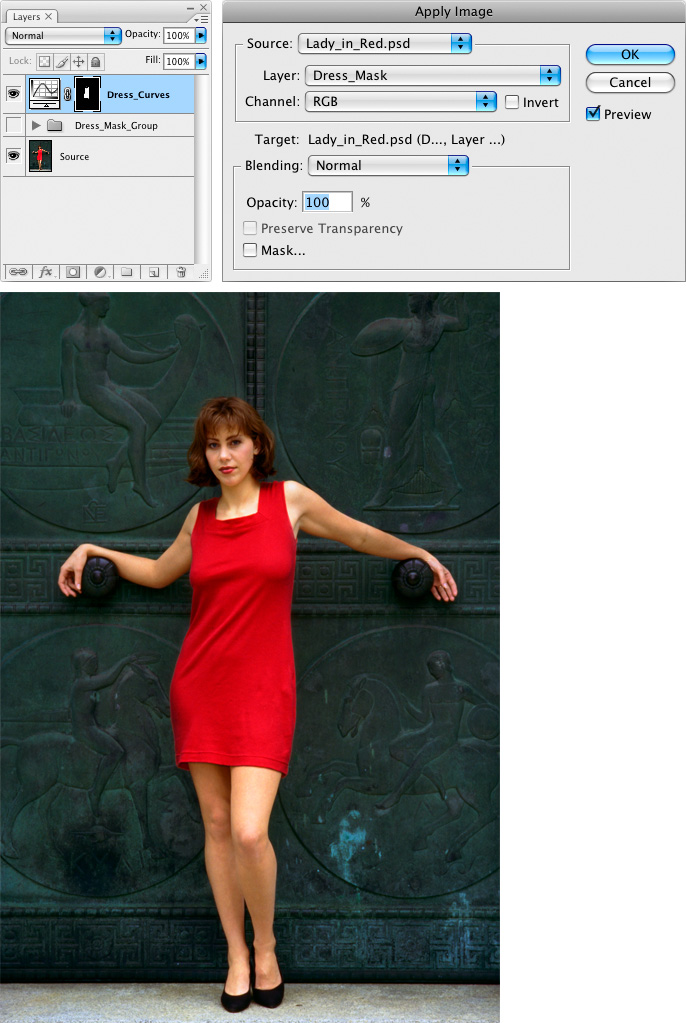The image size is (686, 1023).
Task: Uncheck the Preview checkbox
Action: pyautogui.click(x=593, y=114)
